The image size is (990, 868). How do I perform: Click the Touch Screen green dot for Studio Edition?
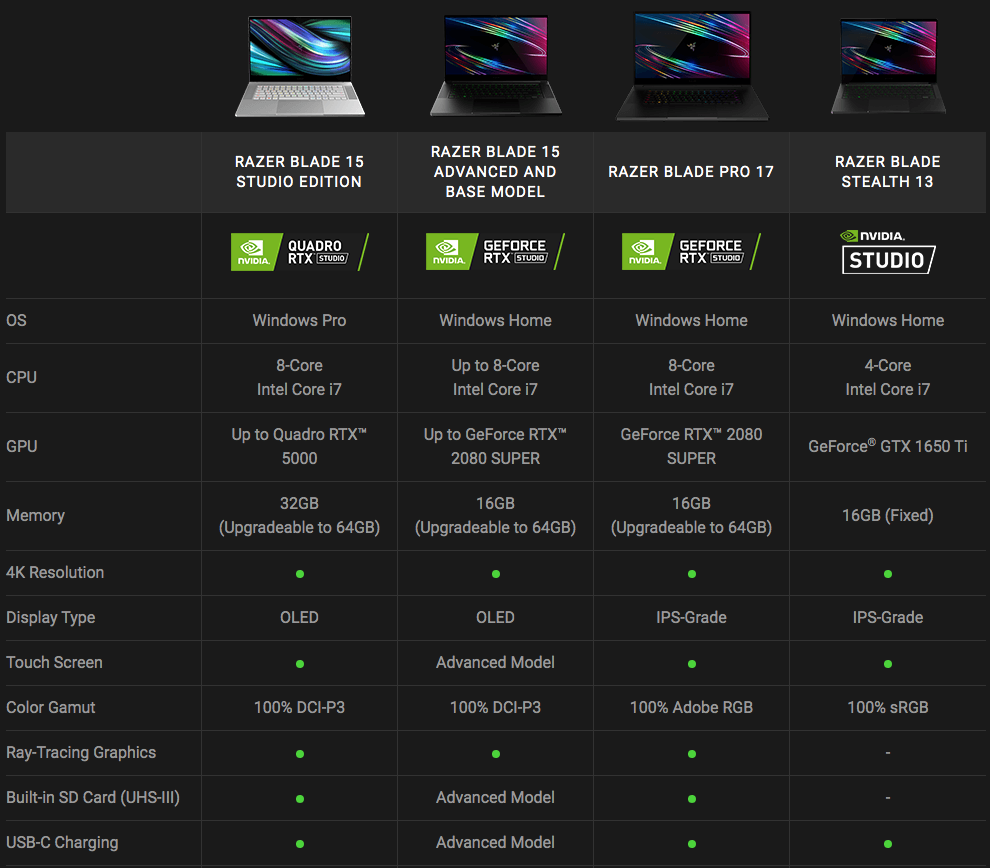coord(300,664)
